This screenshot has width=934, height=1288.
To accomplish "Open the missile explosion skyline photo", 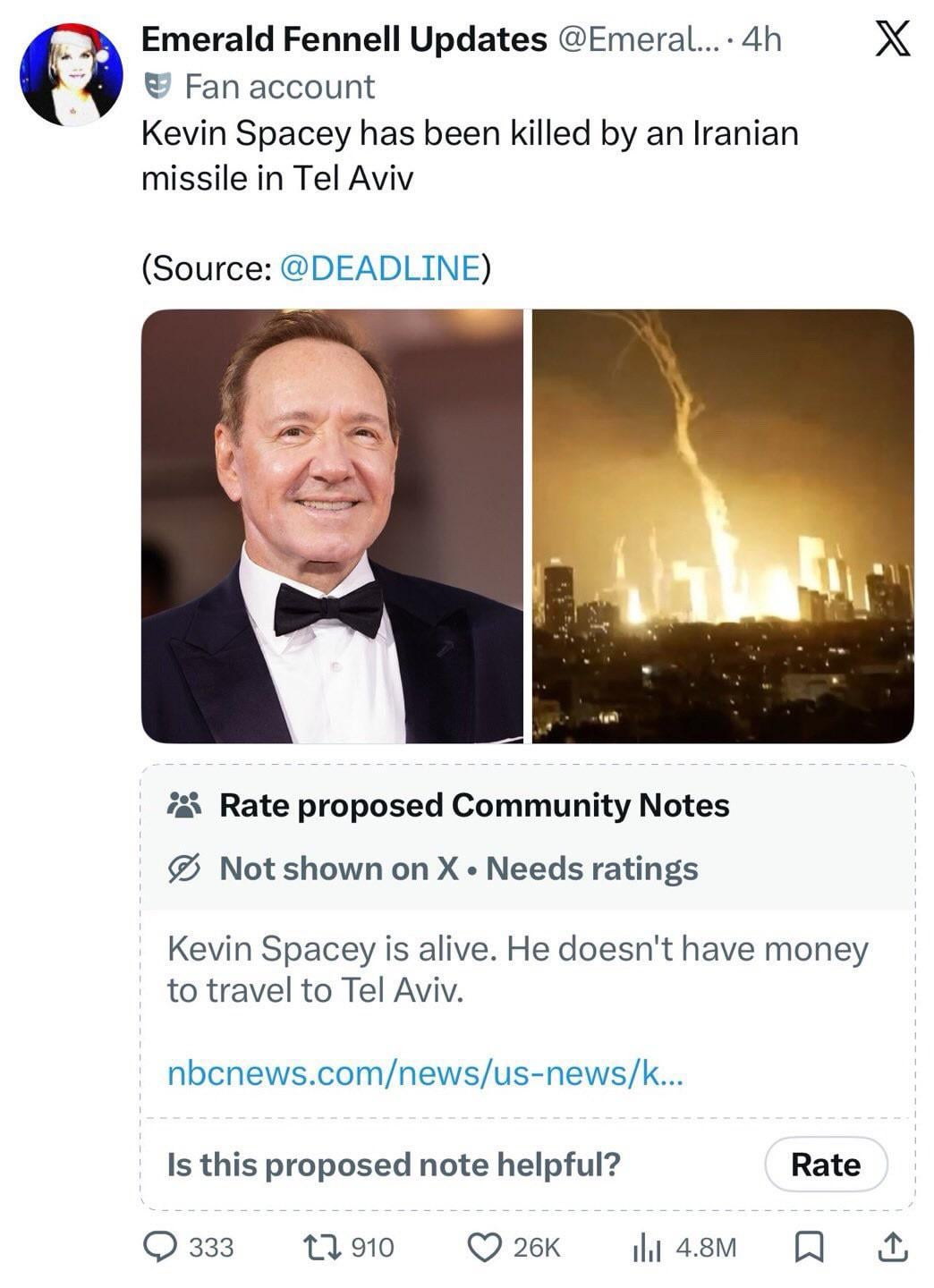I will [723, 526].
